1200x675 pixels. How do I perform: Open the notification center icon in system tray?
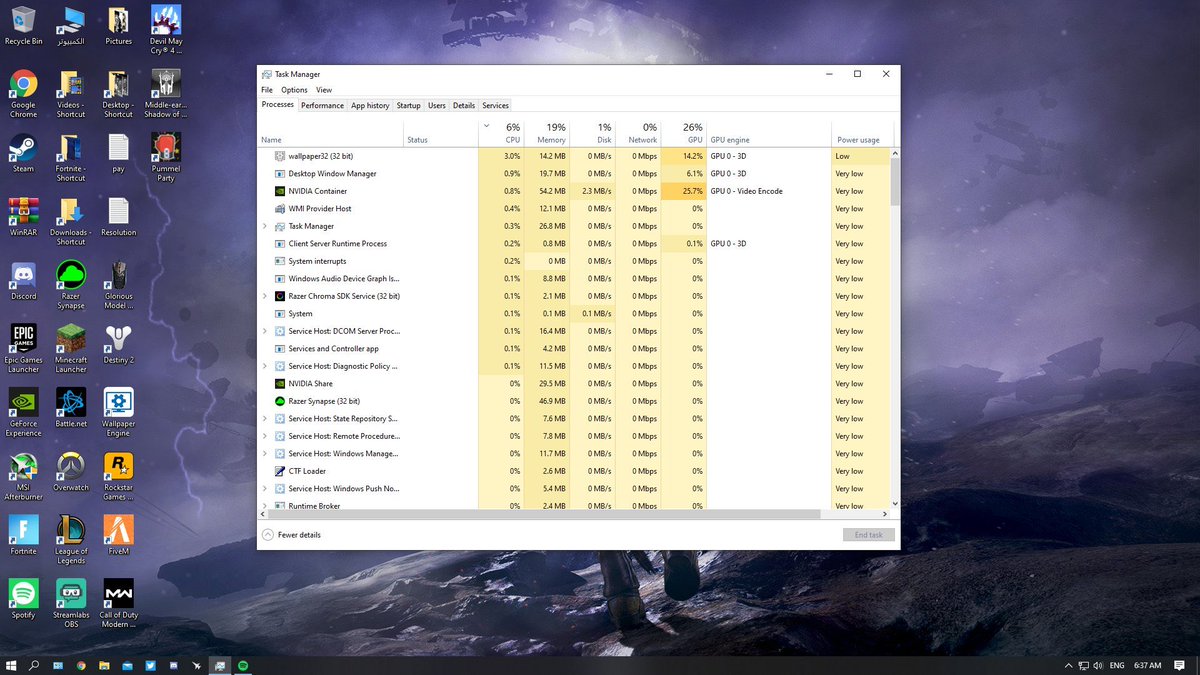tap(1181, 665)
